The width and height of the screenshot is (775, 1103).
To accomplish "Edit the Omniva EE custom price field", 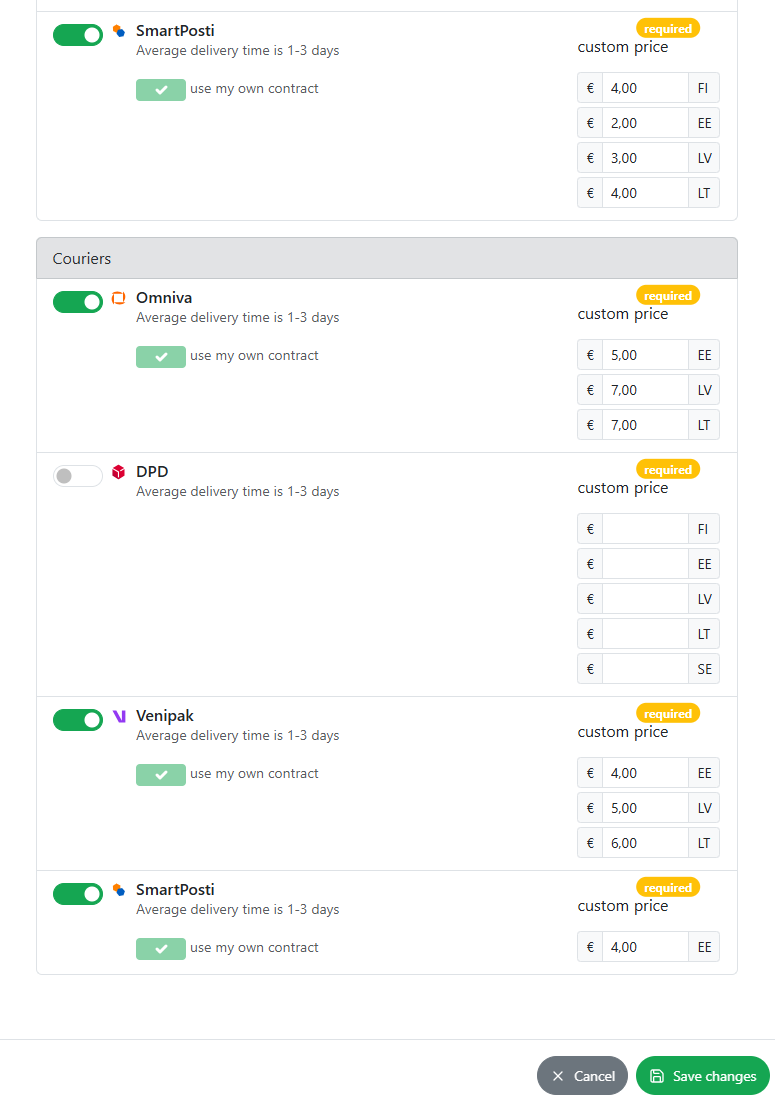I will point(645,355).
